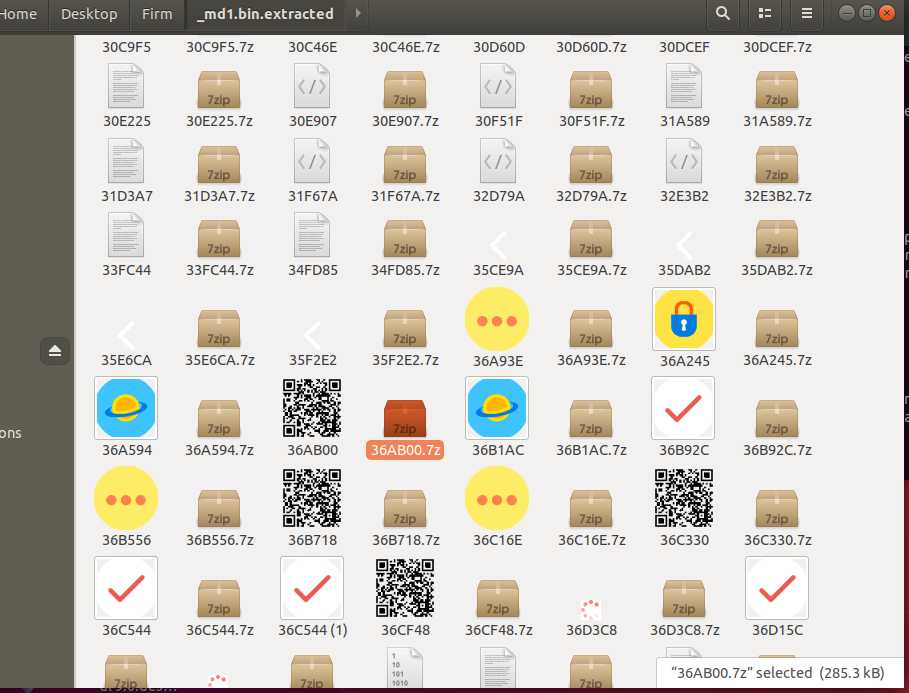Select the 32E3B2 markup file icon
Screen dimensions: 909x693
pos(684,161)
